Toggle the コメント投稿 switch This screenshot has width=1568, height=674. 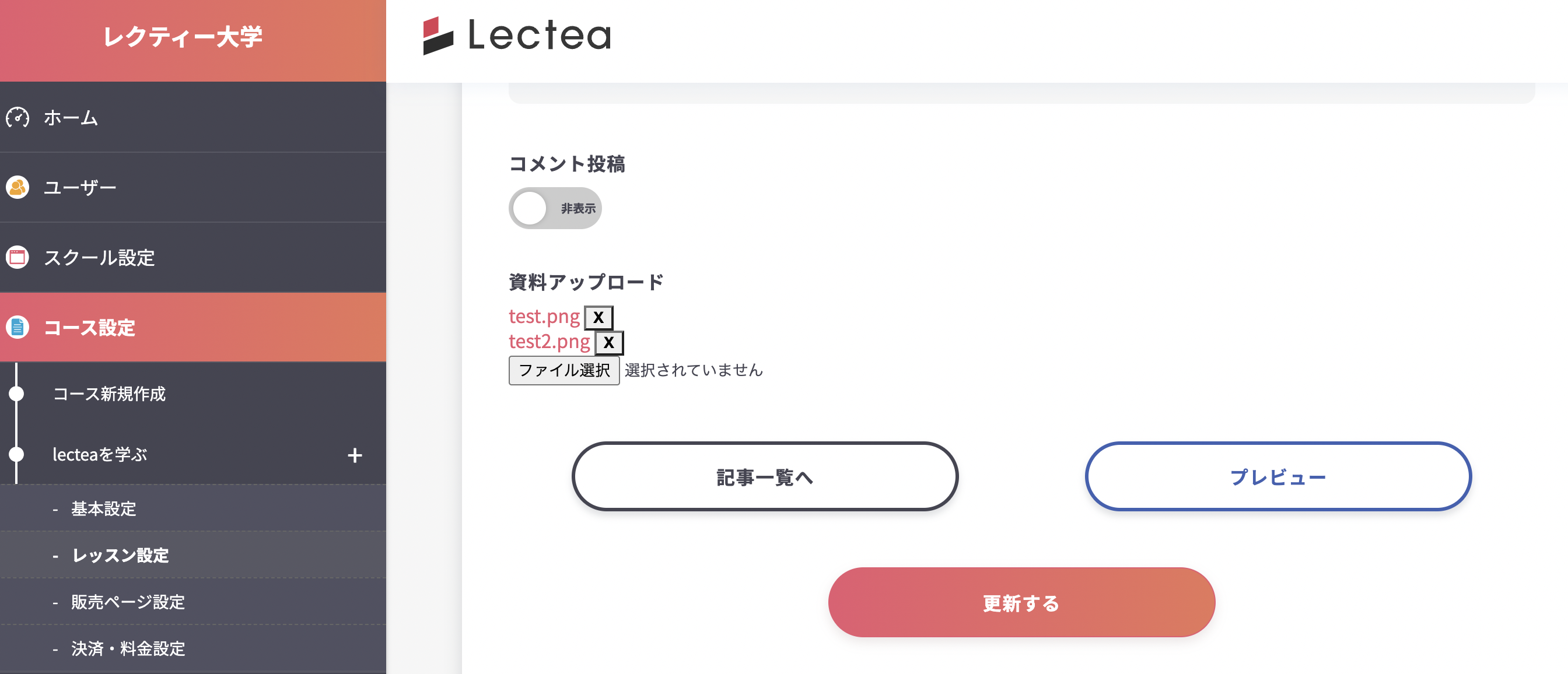[x=555, y=209]
